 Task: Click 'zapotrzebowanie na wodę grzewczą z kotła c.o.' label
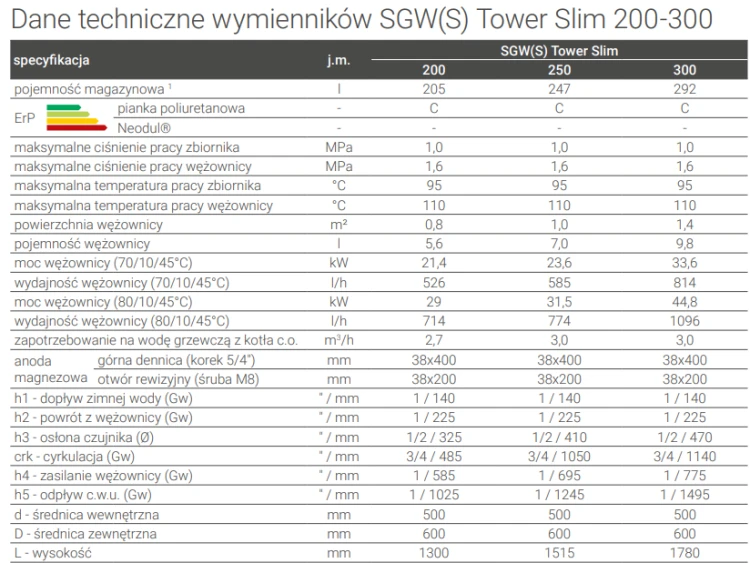(156, 341)
